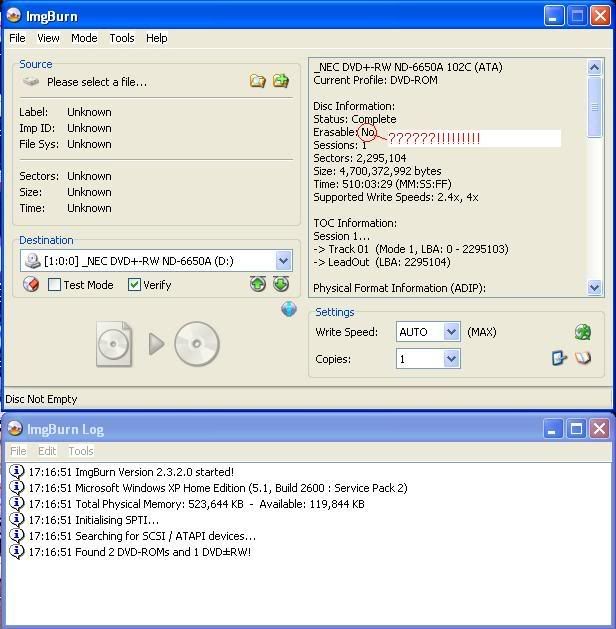The width and height of the screenshot is (616, 629).
Task: Click the 'Size: 4,700,372,992 bytes' line
Action: pyautogui.click(x=377, y=171)
